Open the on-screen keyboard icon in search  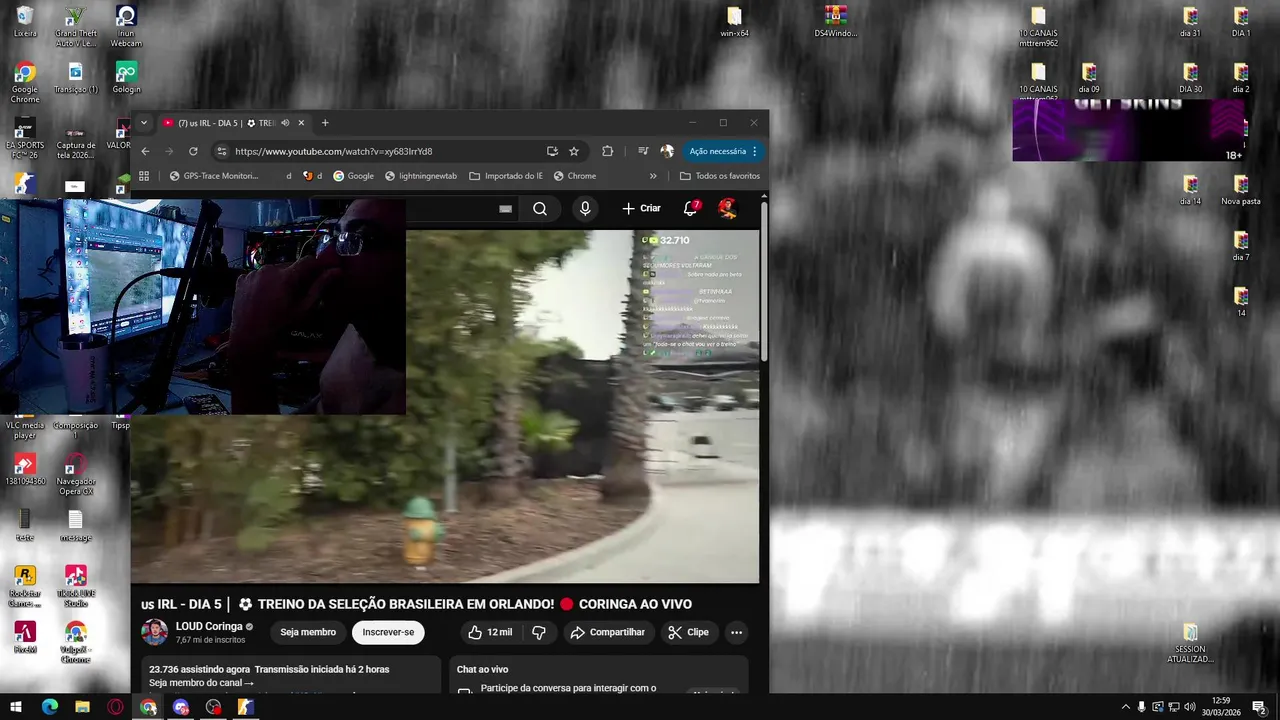pos(505,209)
